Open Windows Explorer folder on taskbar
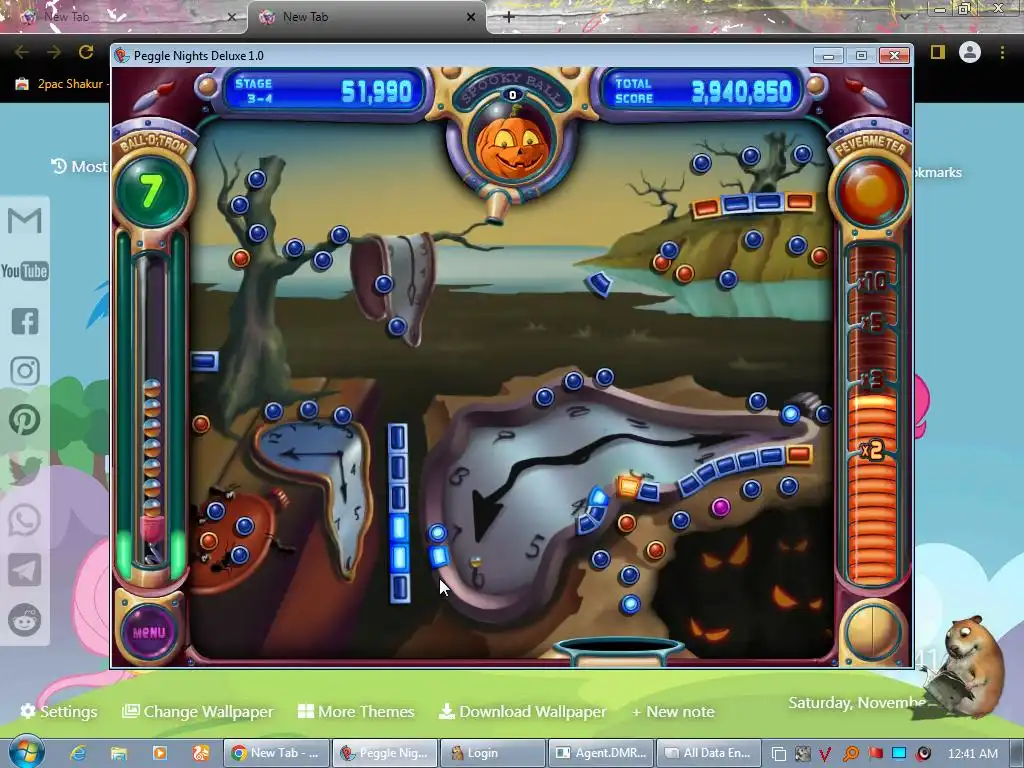This screenshot has height=768, width=1024. click(118, 753)
